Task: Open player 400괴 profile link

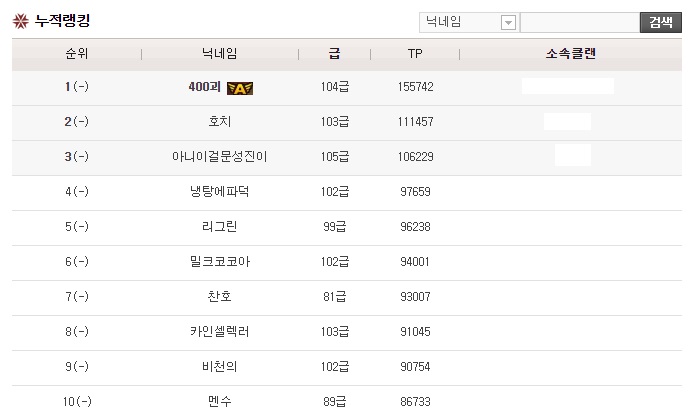Action: coord(205,88)
